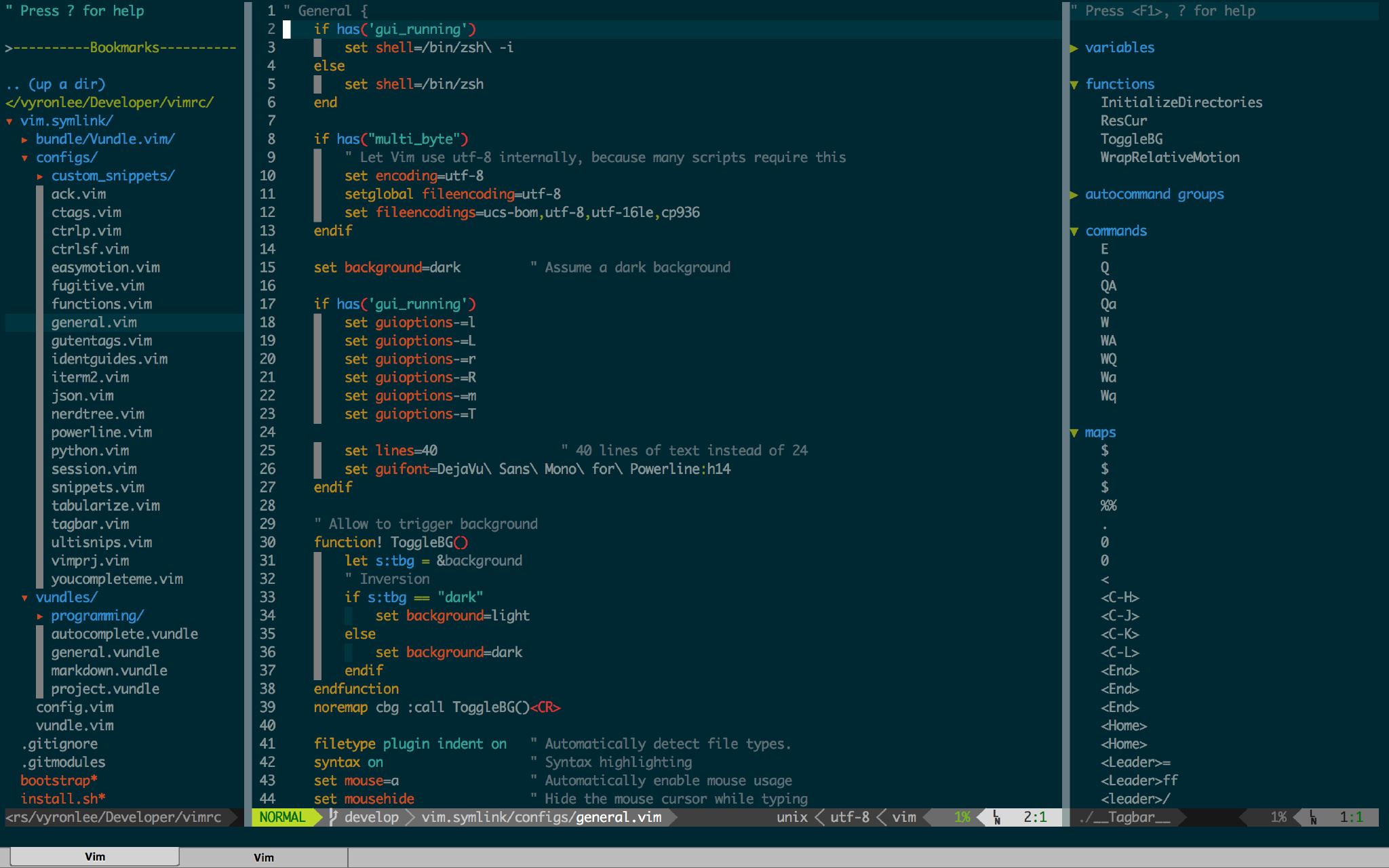1389x868 pixels.
Task: Click the unix file format indicator
Action: coord(792,817)
